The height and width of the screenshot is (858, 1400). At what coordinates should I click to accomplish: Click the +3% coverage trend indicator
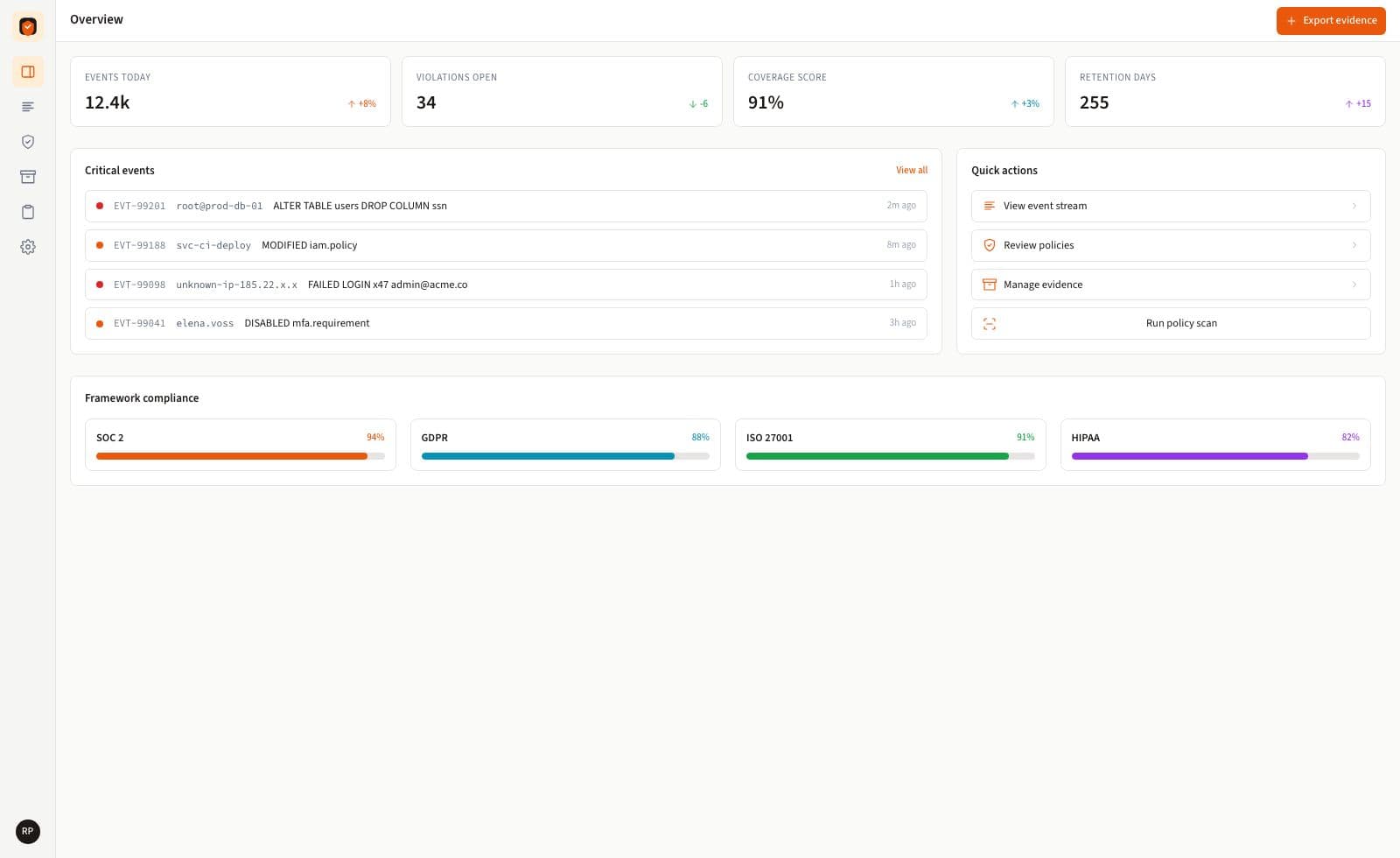(x=1025, y=103)
